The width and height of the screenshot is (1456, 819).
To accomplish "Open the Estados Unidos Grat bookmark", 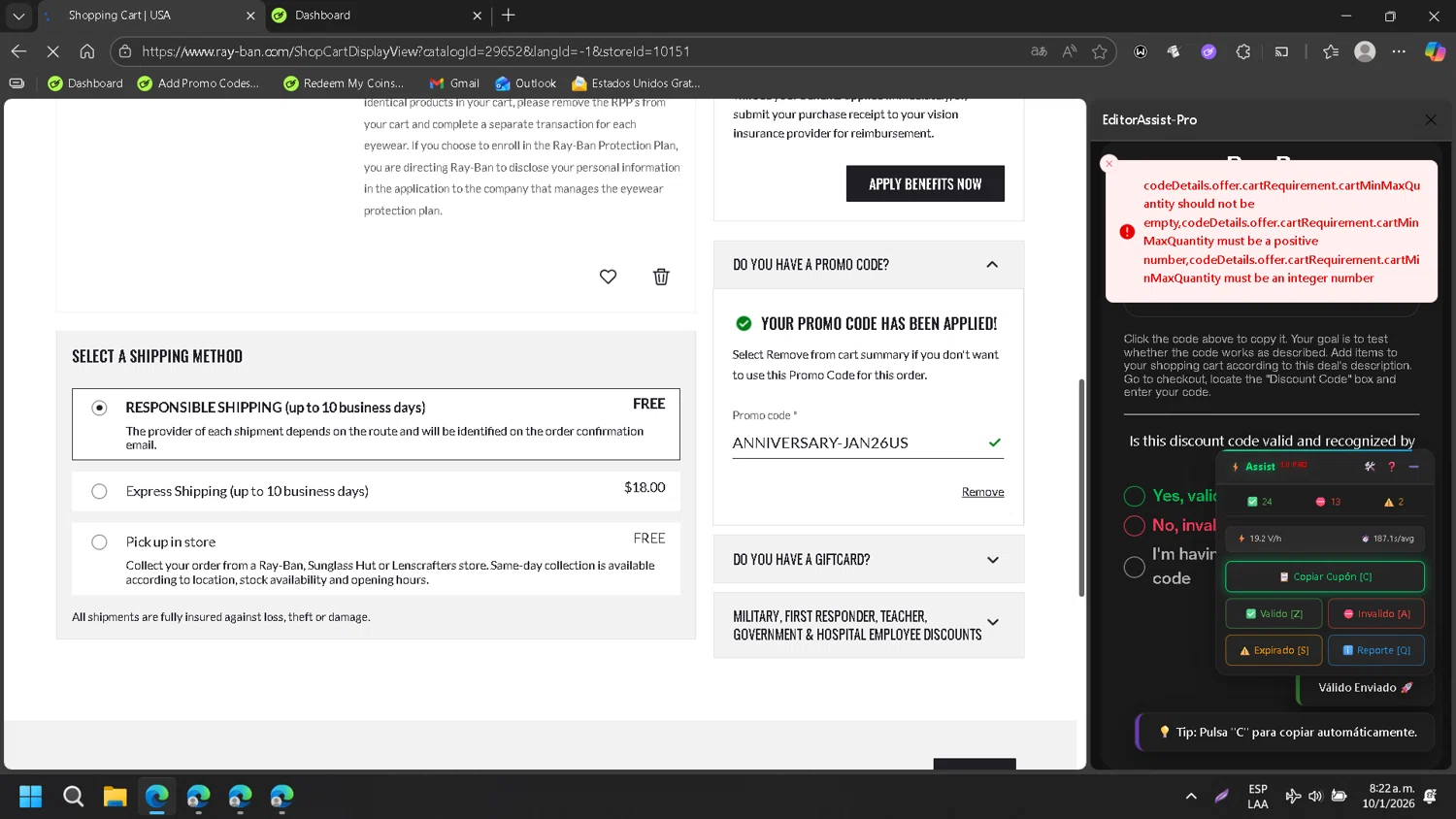I will [636, 83].
